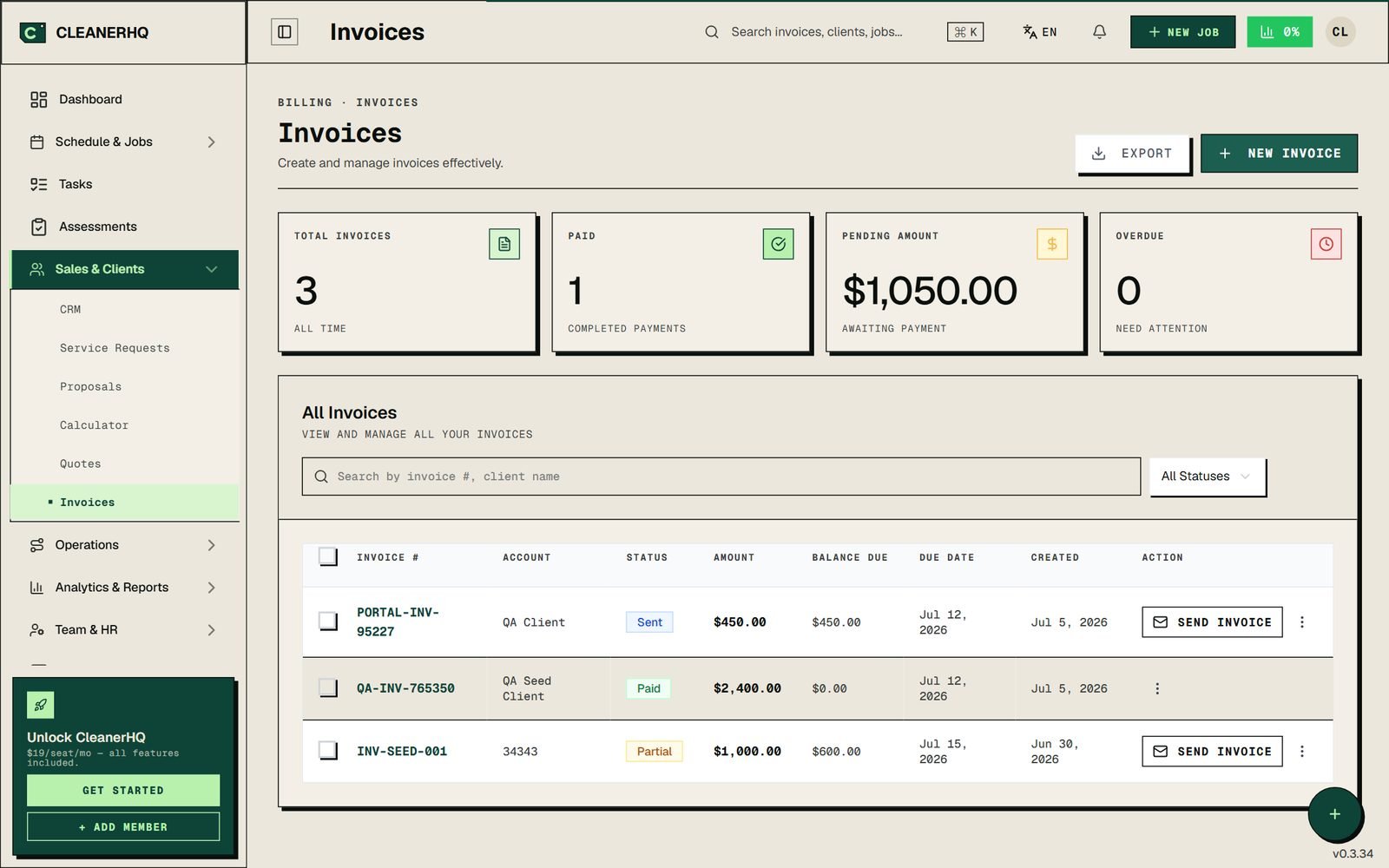Click the Pending Amount dollar icon
Image resolution: width=1389 pixels, height=868 pixels.
1052,244
